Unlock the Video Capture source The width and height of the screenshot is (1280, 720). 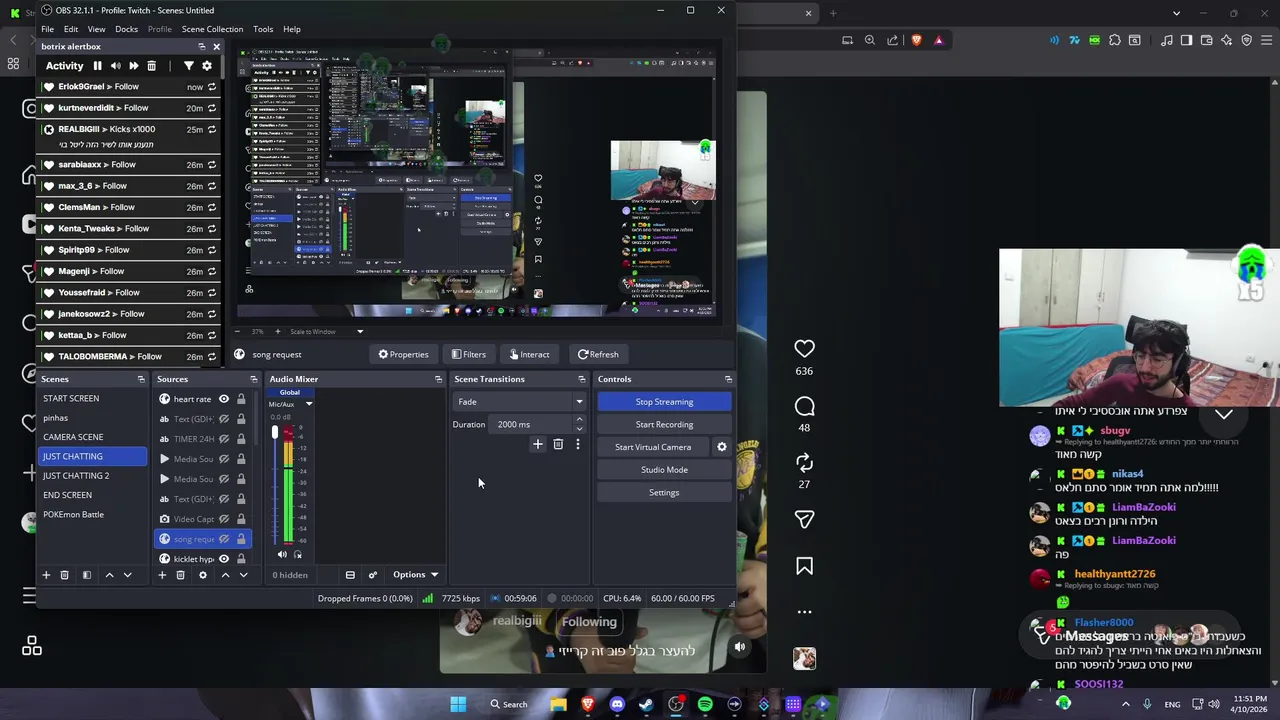point(241,519)
